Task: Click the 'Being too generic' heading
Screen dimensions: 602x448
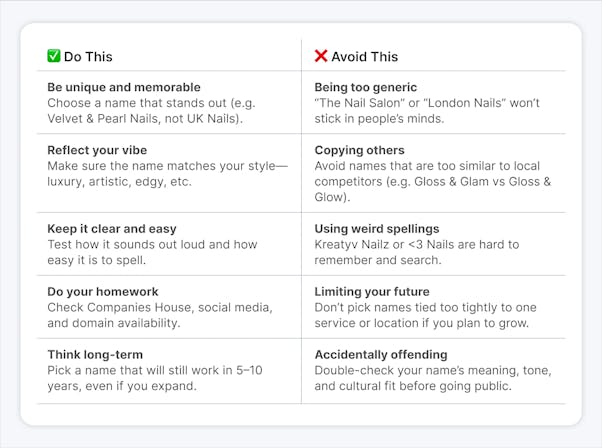Action: point(366,87)
